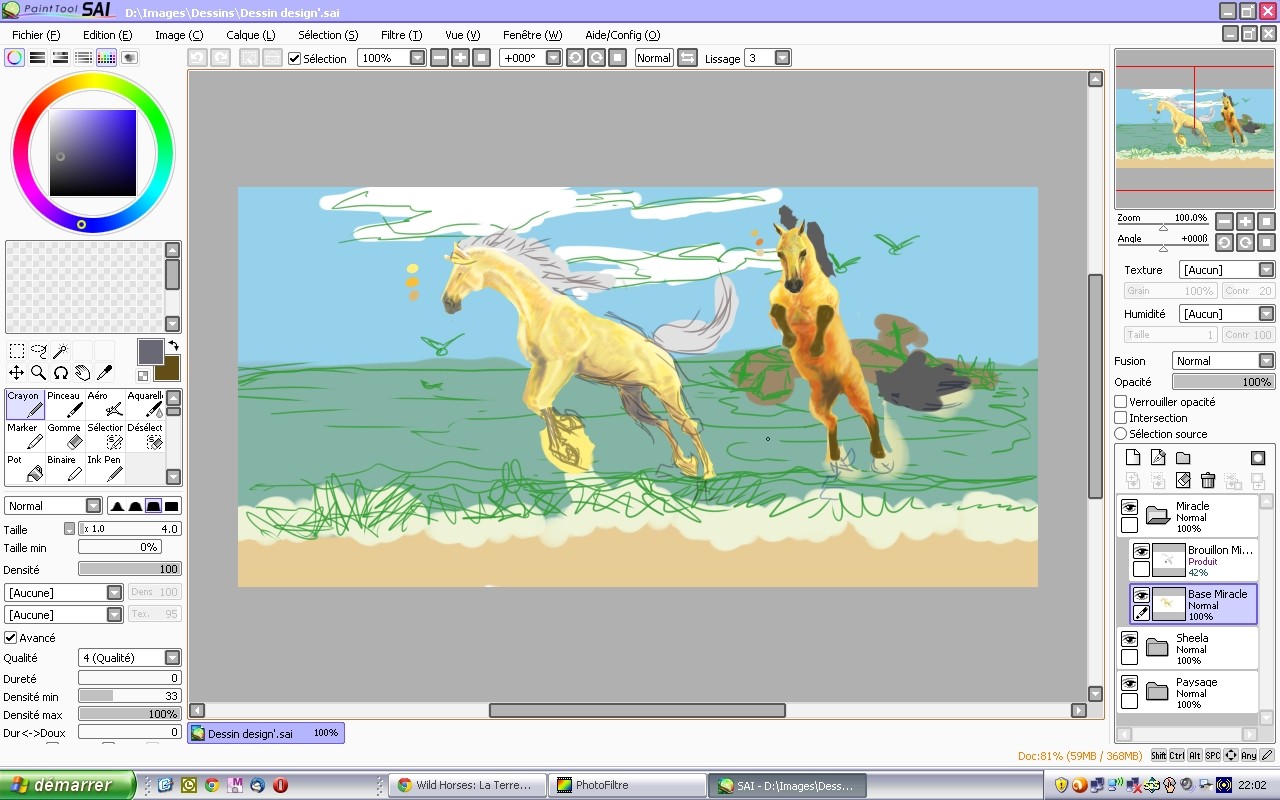Select the Marker tool
Screen dimensions: 1280x800
click(x=25, y=436)
